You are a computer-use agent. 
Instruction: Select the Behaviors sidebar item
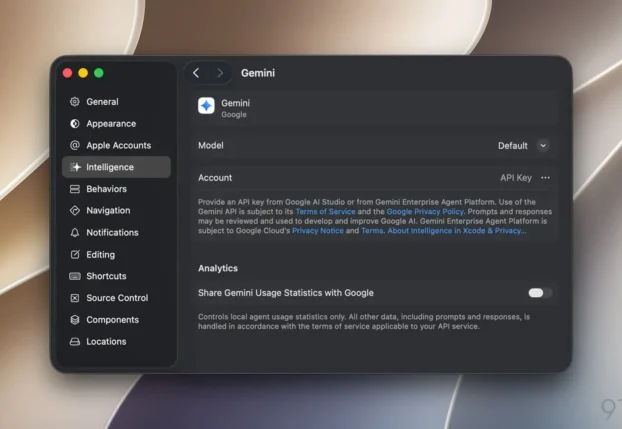tap(116, 189)
